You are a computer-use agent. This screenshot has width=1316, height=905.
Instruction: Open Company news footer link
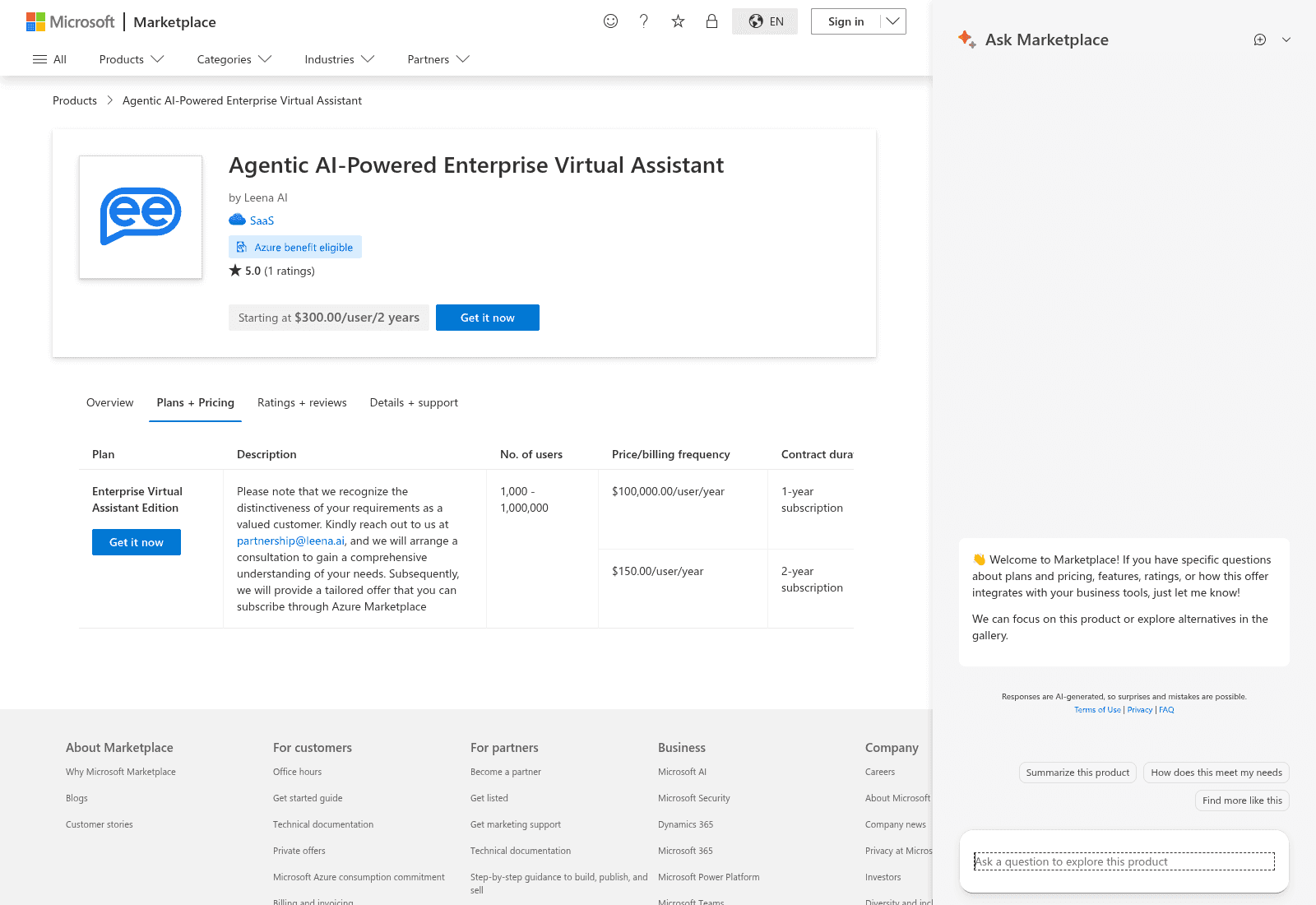tap(896, 824)
